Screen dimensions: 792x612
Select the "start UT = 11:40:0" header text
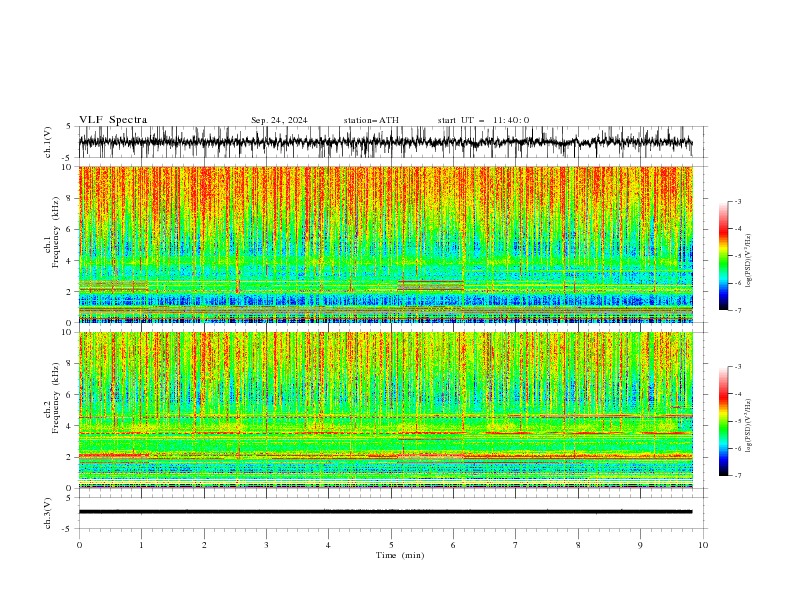[483, 120]
